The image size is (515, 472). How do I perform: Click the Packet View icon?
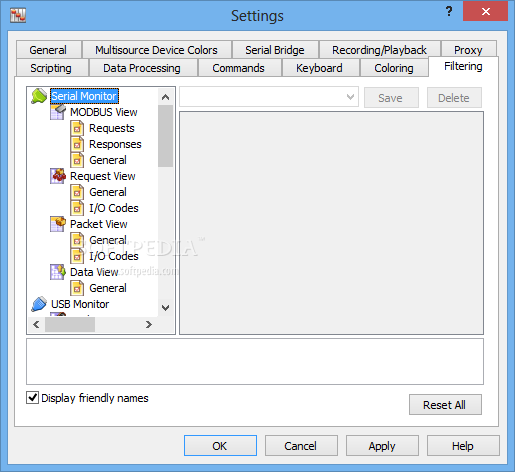58,224
